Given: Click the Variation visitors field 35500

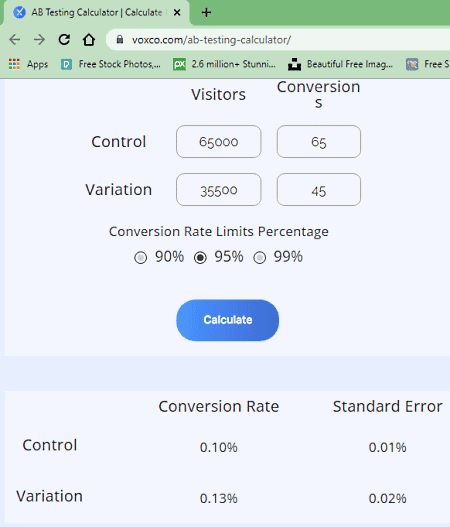Looking at the screenshot, I should (218, 190).
